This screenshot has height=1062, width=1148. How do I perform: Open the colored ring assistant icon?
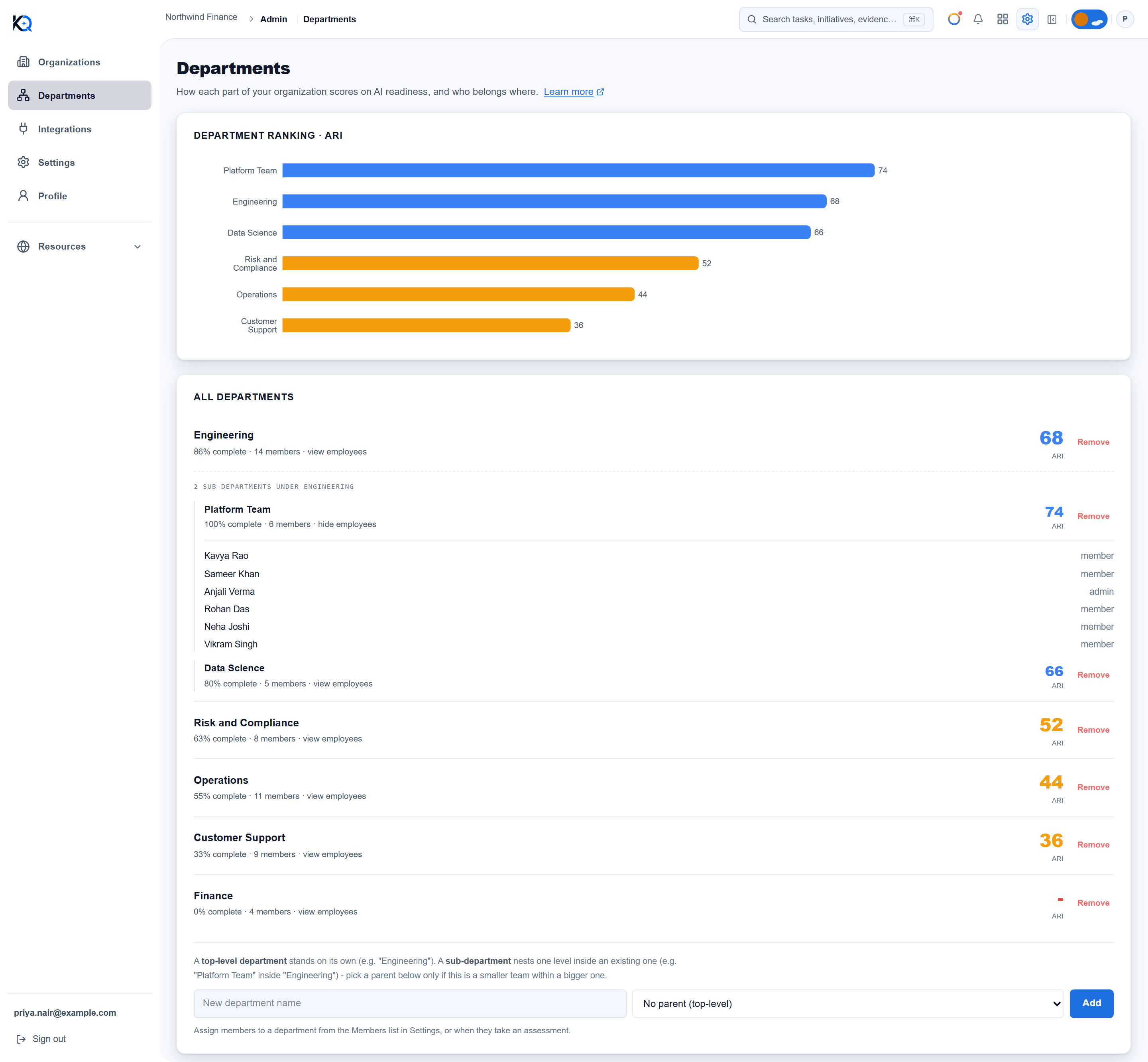(954, 19)
